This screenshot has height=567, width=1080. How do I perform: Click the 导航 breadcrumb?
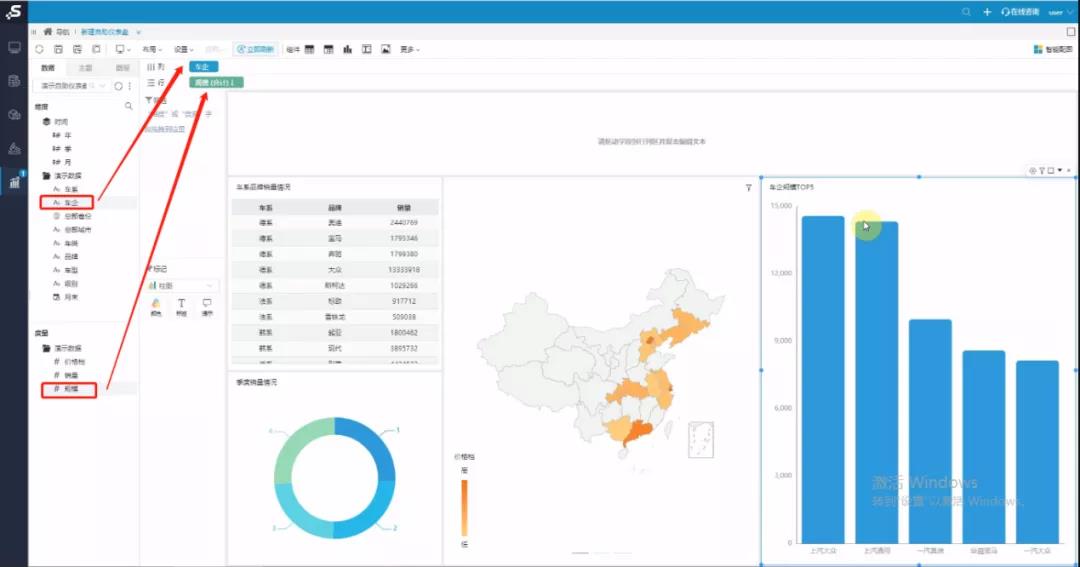pyautogui.click(x=63, y=32)
